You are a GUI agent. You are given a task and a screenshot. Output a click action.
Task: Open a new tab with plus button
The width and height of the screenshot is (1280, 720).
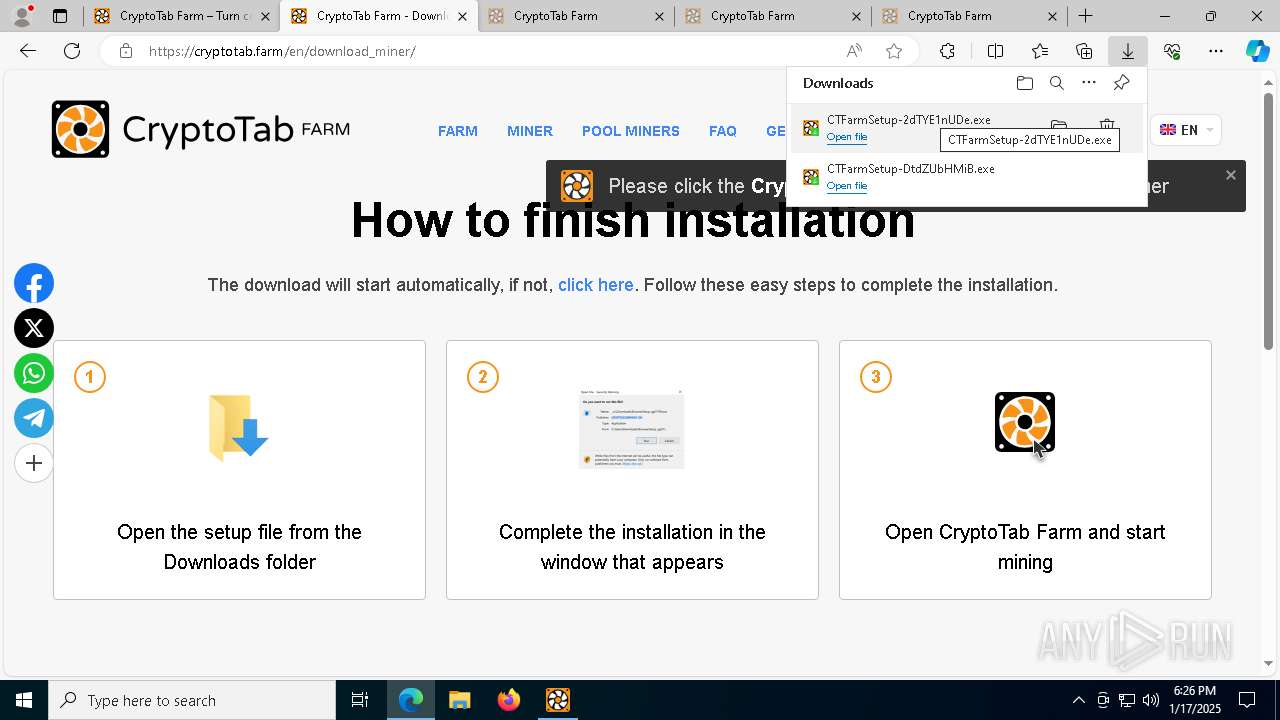[x=1085, y=16]
